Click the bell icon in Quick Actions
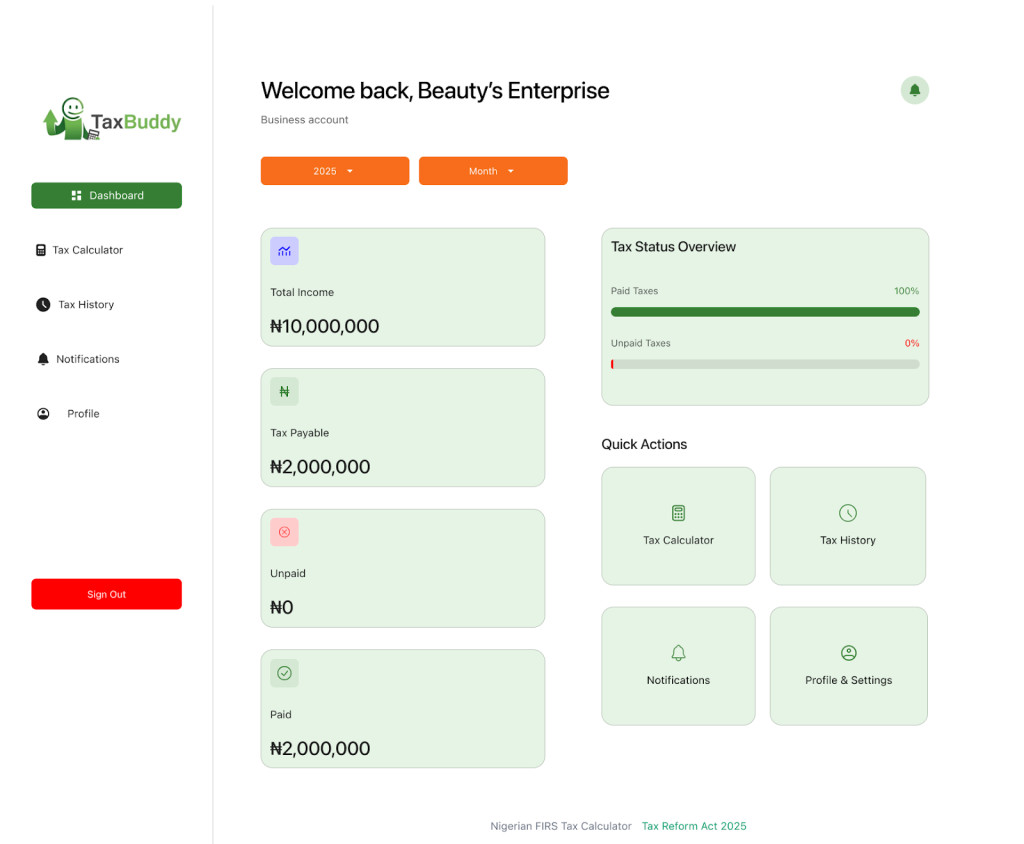Viewport: 1024px width, 844px height. [x=678, y=653]
